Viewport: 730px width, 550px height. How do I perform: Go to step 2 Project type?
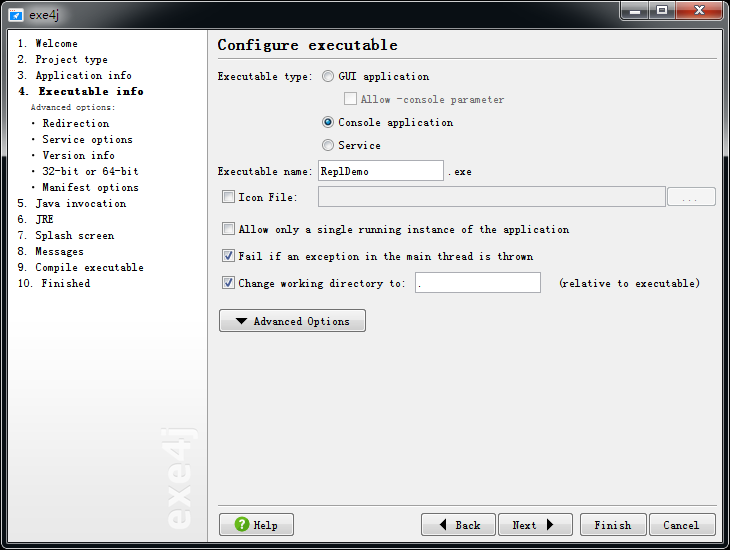(x=62, y=60)
